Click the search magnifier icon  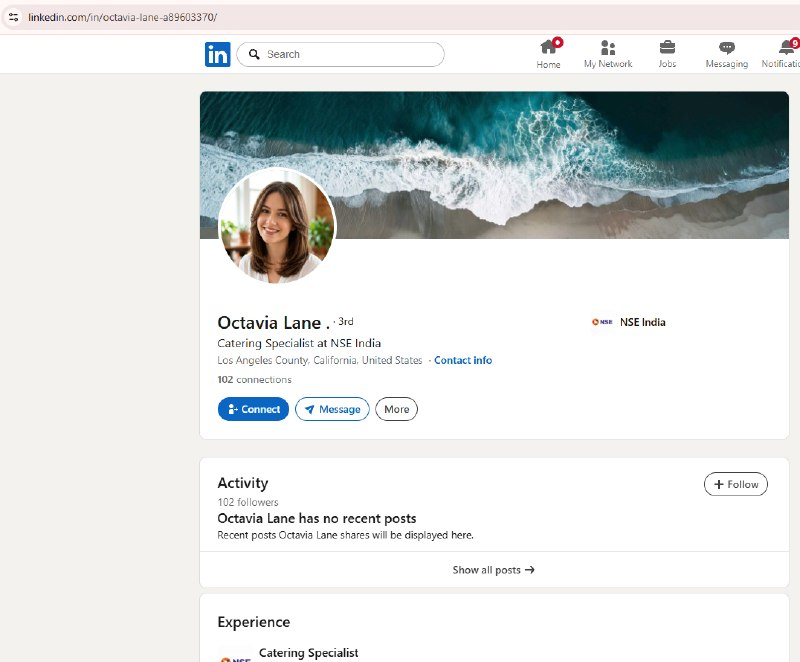[254, 54]
